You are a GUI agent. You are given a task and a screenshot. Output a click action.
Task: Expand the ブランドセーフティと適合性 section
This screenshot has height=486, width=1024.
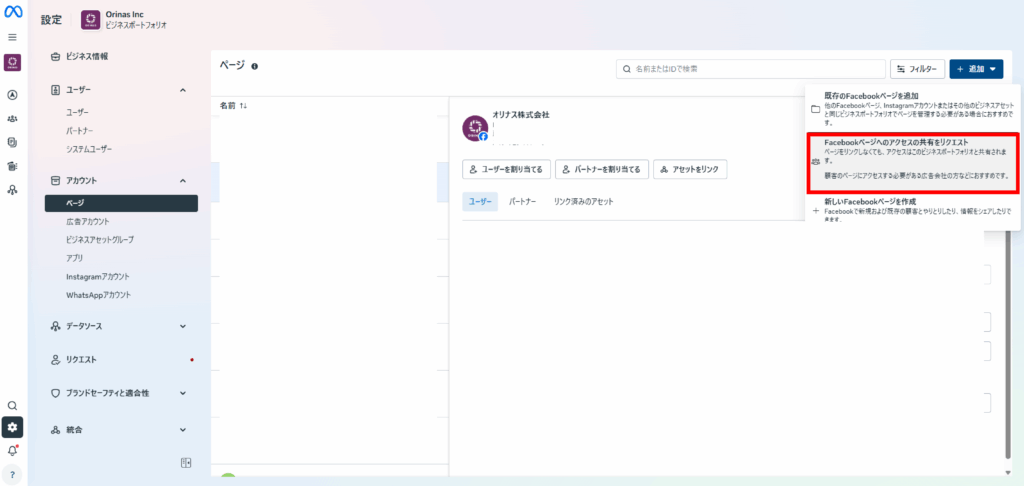tap(183, 393)
